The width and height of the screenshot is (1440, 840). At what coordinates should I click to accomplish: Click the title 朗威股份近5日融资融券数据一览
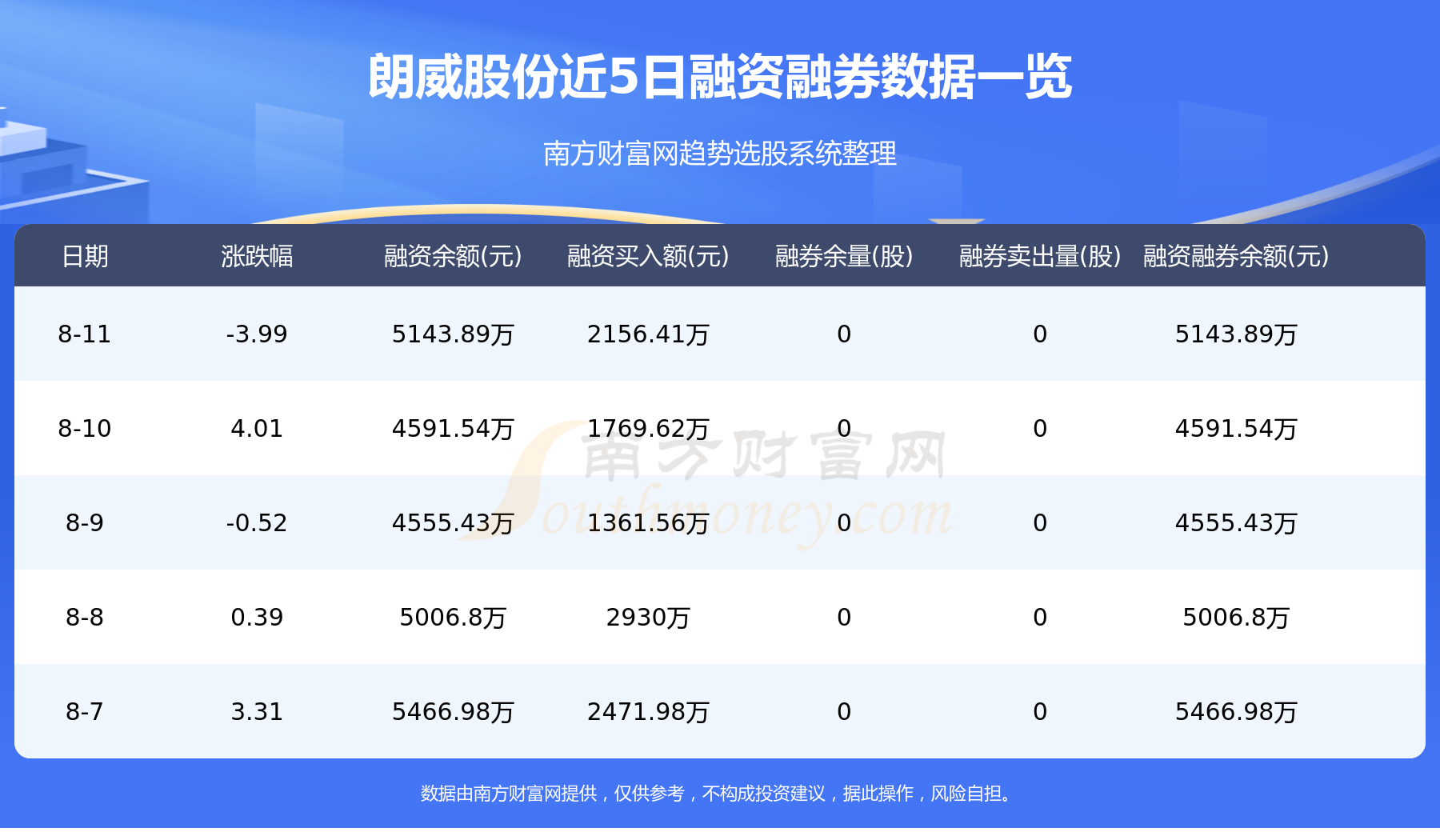coord(720,78)
